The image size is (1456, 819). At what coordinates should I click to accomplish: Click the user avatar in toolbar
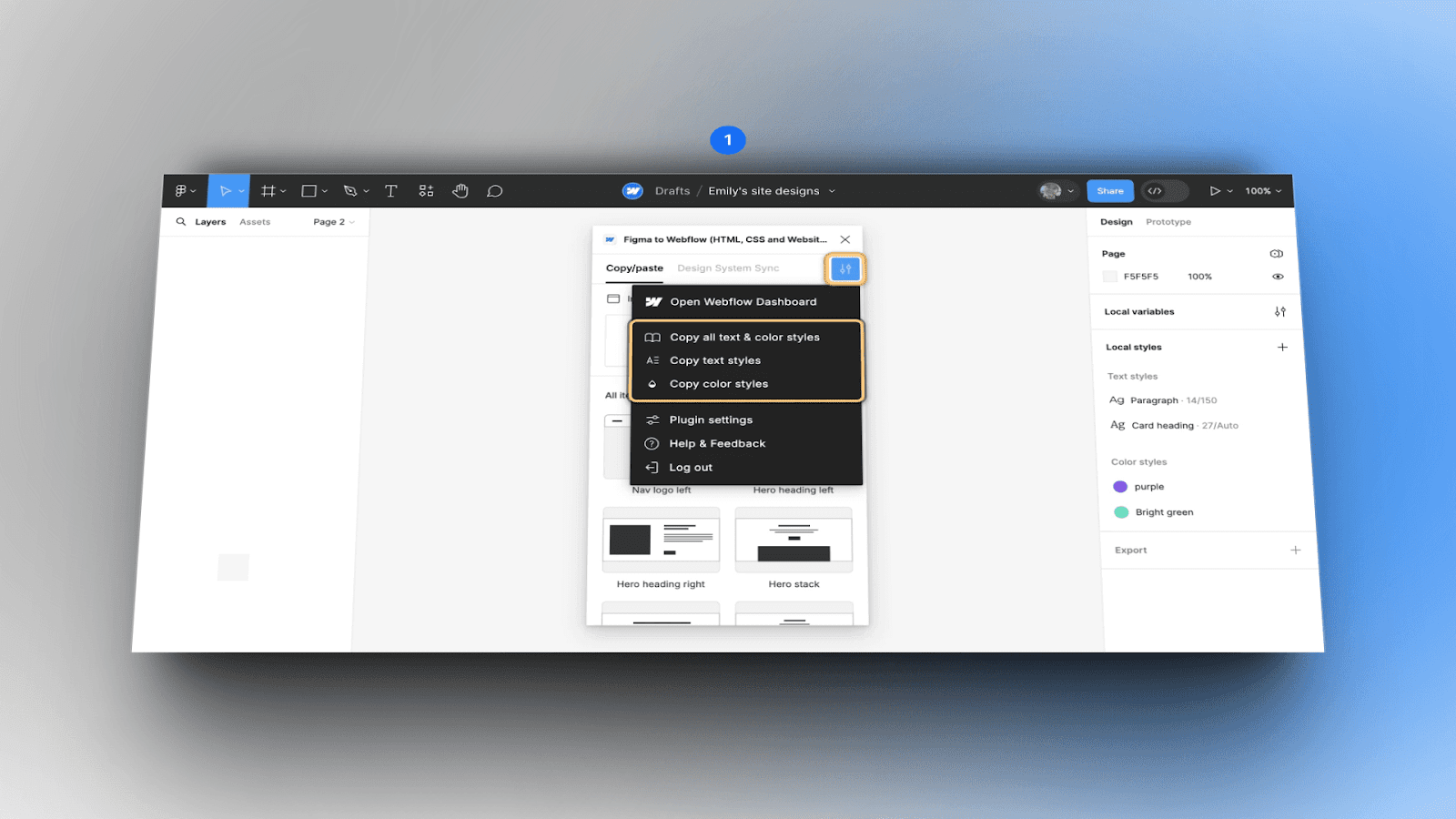[x=1050, y=191]
